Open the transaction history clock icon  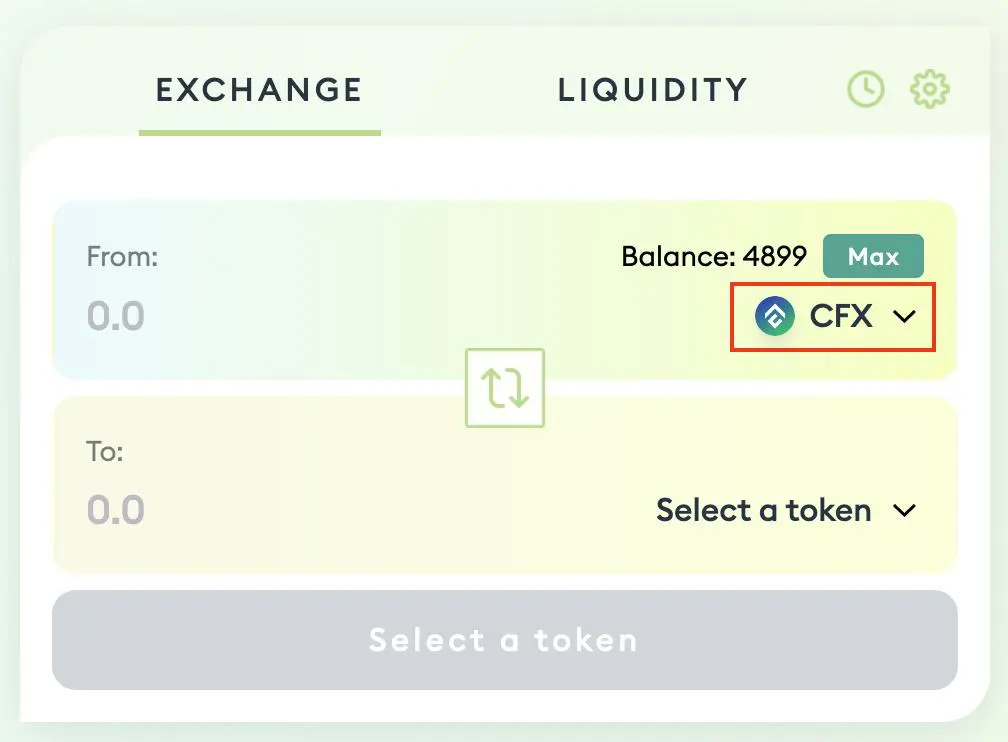866,90
